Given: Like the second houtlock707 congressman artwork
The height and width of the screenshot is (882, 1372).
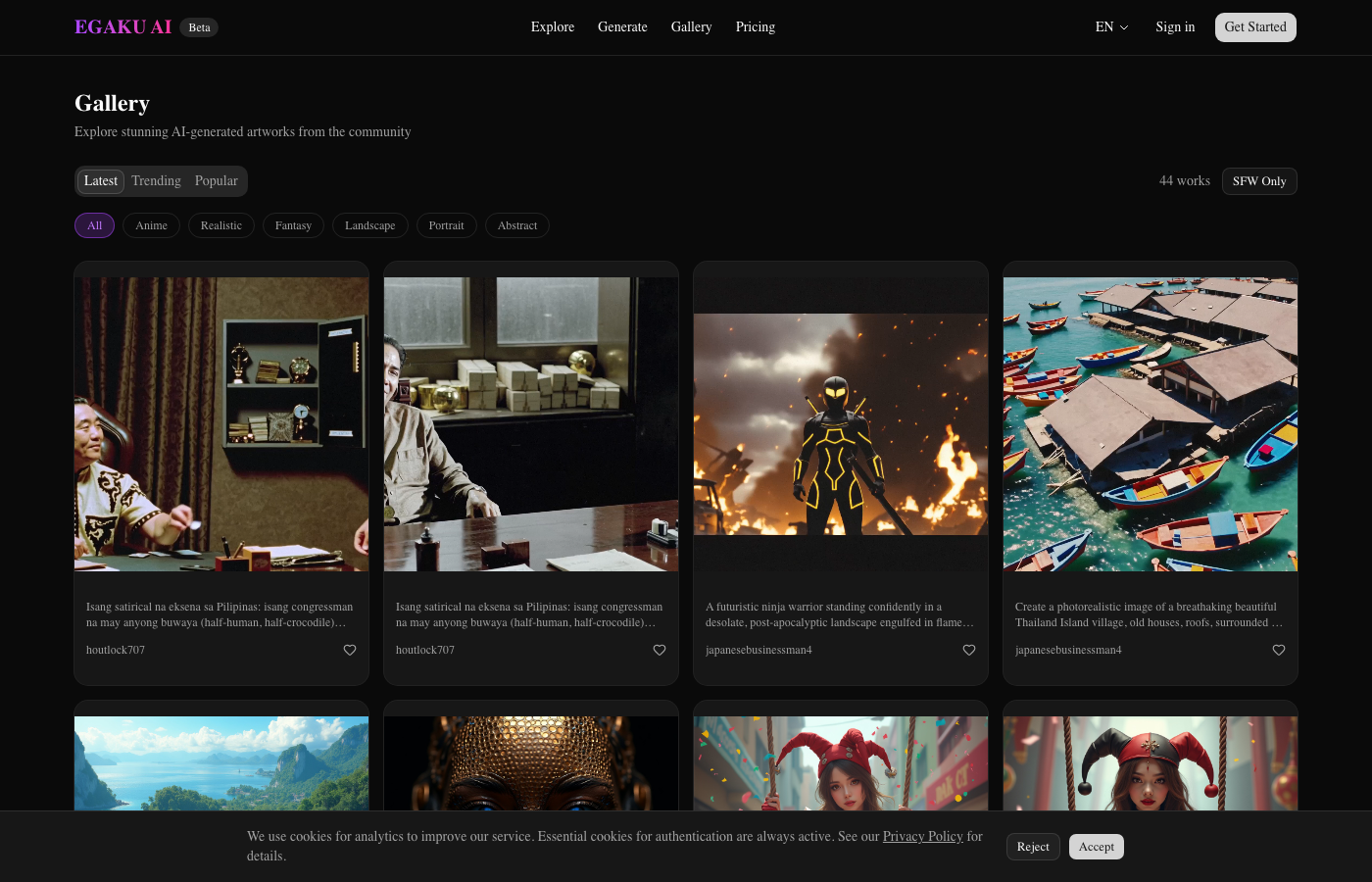Looking at the screenshot, I should 660,650.
